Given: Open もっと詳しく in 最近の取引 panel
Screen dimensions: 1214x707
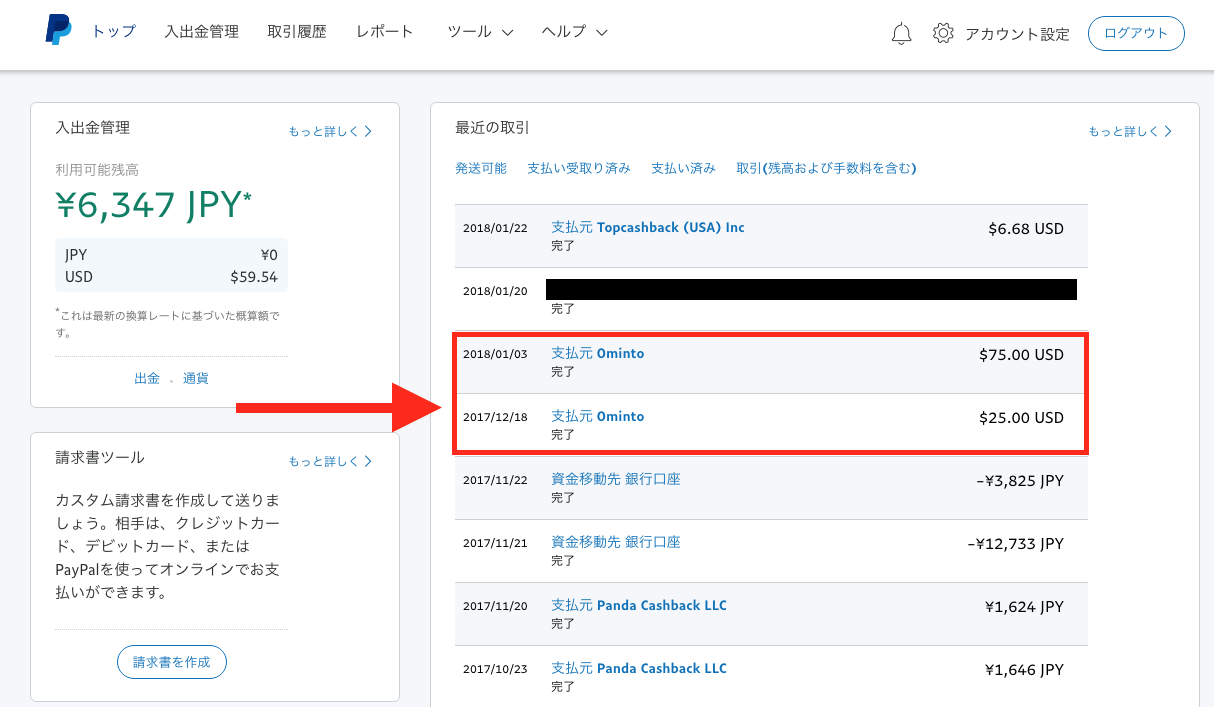Looking at the screenshot, I should [1130, 131].
